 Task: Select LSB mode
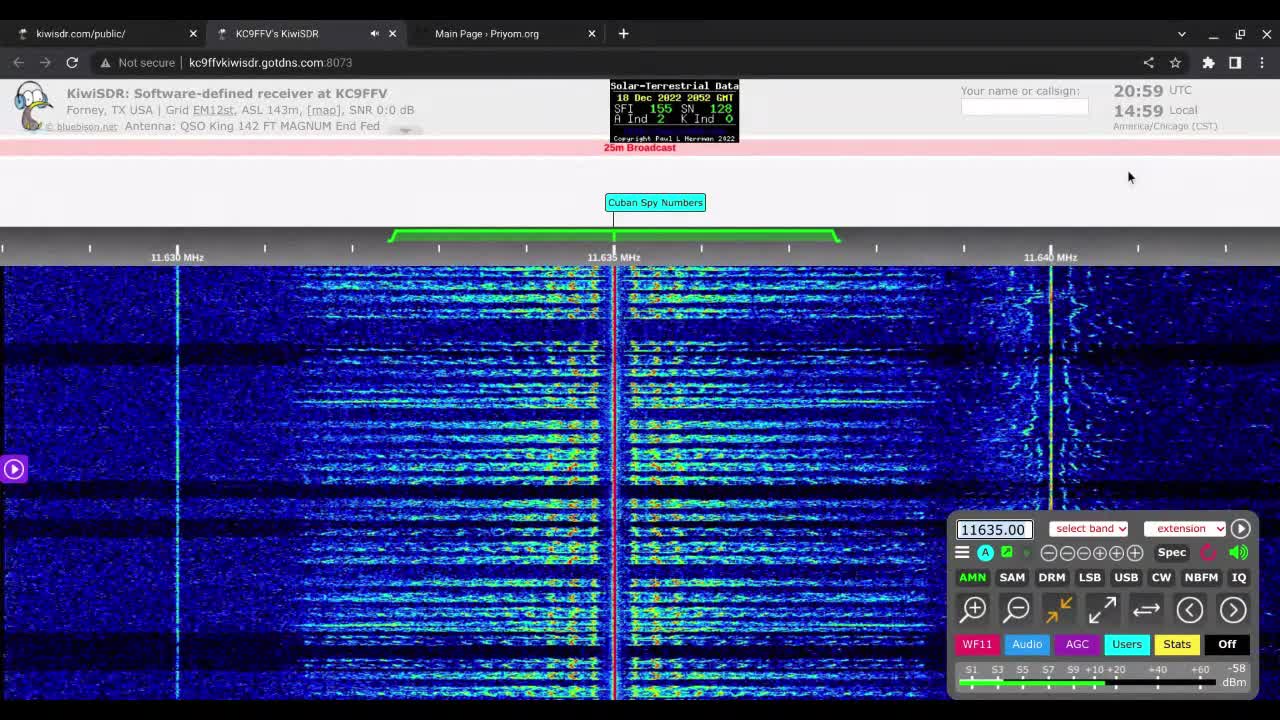[1089, 577]
